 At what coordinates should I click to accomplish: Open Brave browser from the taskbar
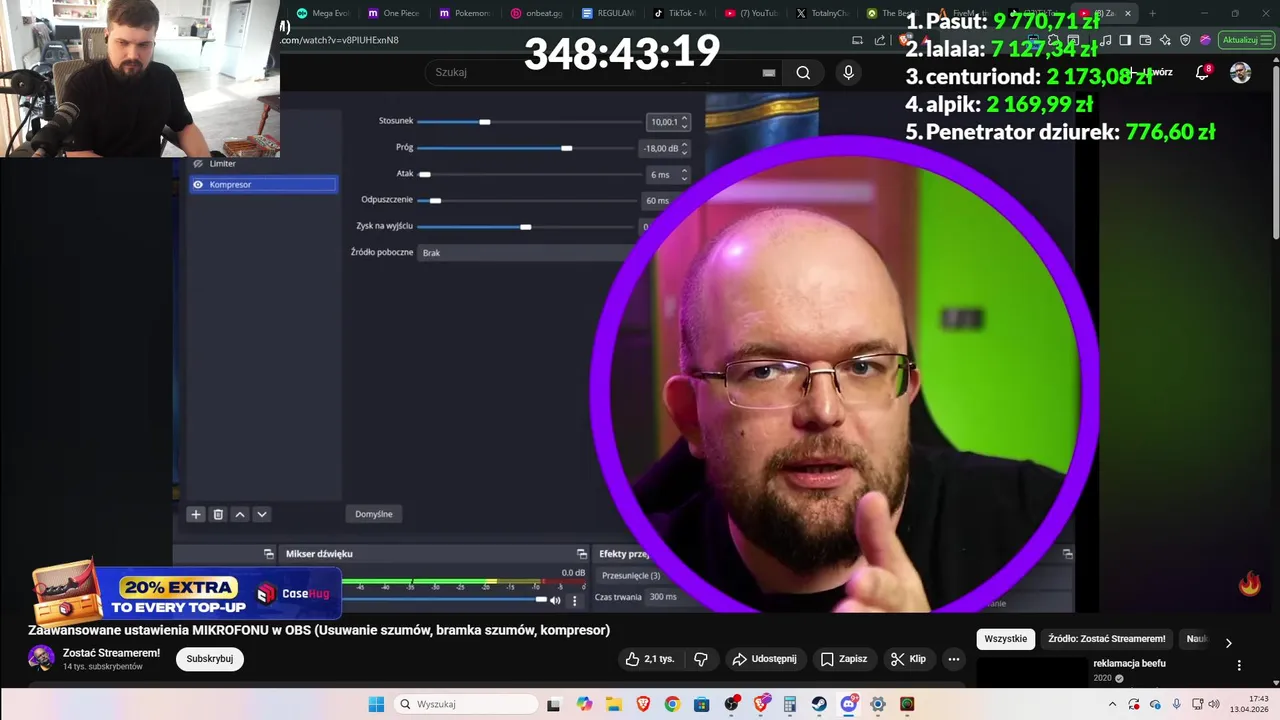[643, 704]
